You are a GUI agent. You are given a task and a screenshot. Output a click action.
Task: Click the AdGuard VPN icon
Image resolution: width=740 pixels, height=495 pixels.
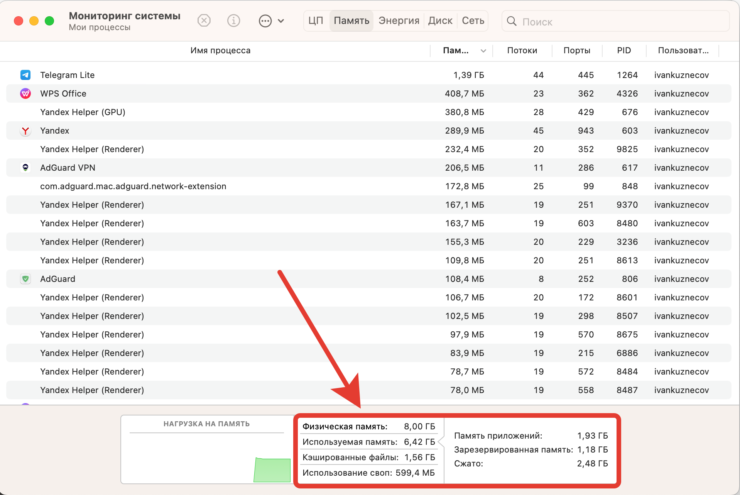pyautogui.click(x=25, y=168)
